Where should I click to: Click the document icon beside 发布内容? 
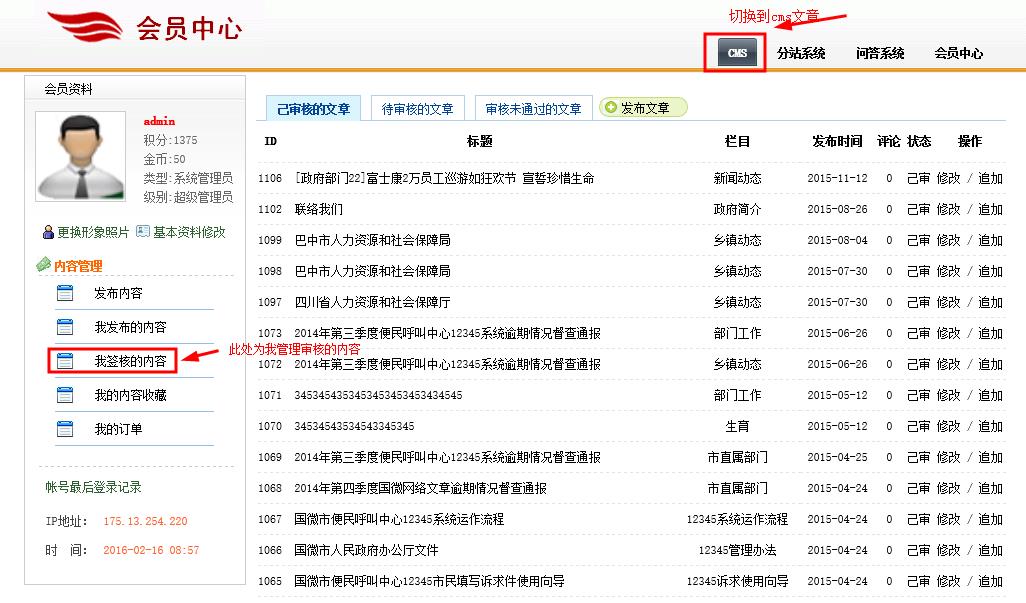(x=65, y=293)
